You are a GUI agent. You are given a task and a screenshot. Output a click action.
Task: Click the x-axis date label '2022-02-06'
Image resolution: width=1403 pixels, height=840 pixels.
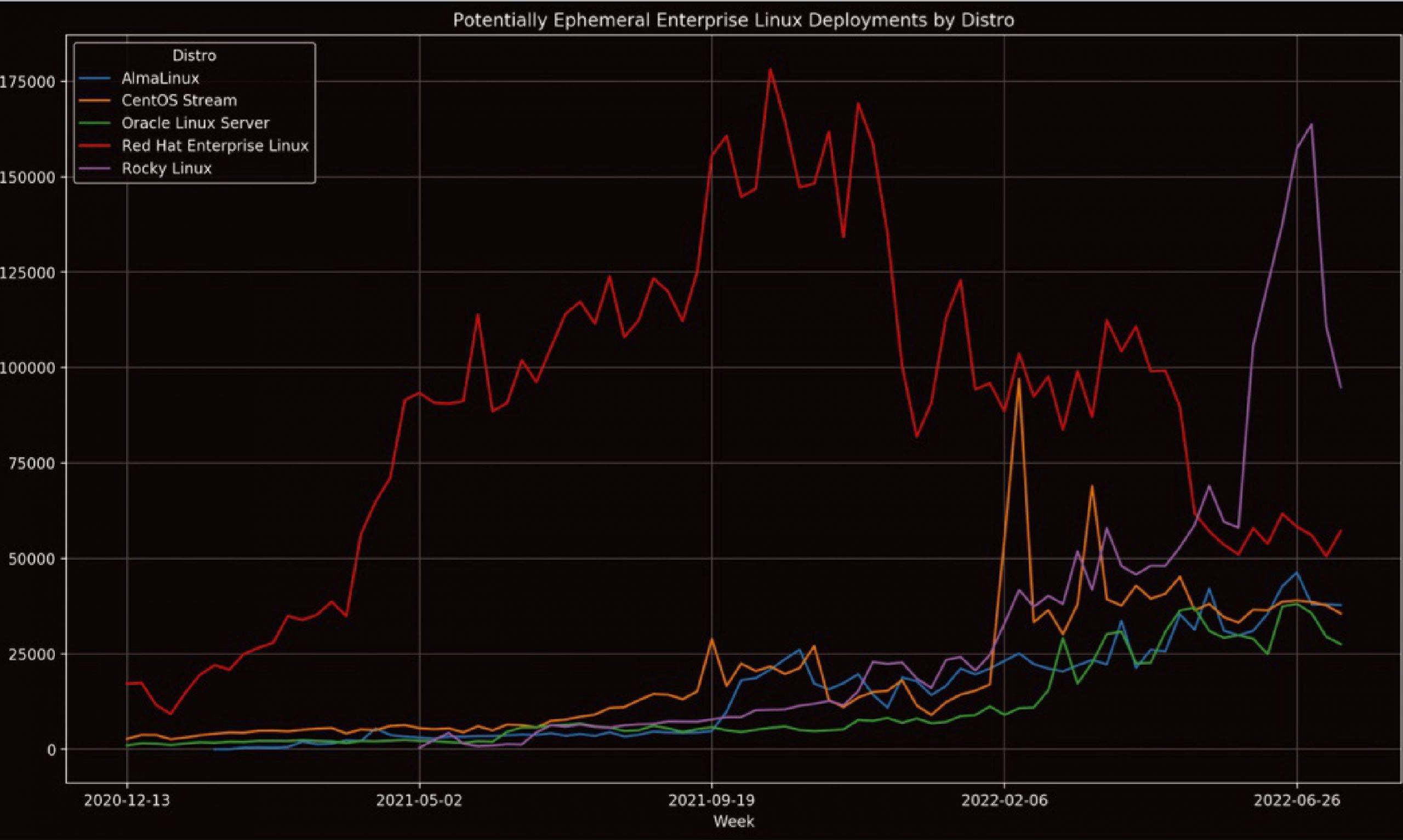coord(1005,801)
